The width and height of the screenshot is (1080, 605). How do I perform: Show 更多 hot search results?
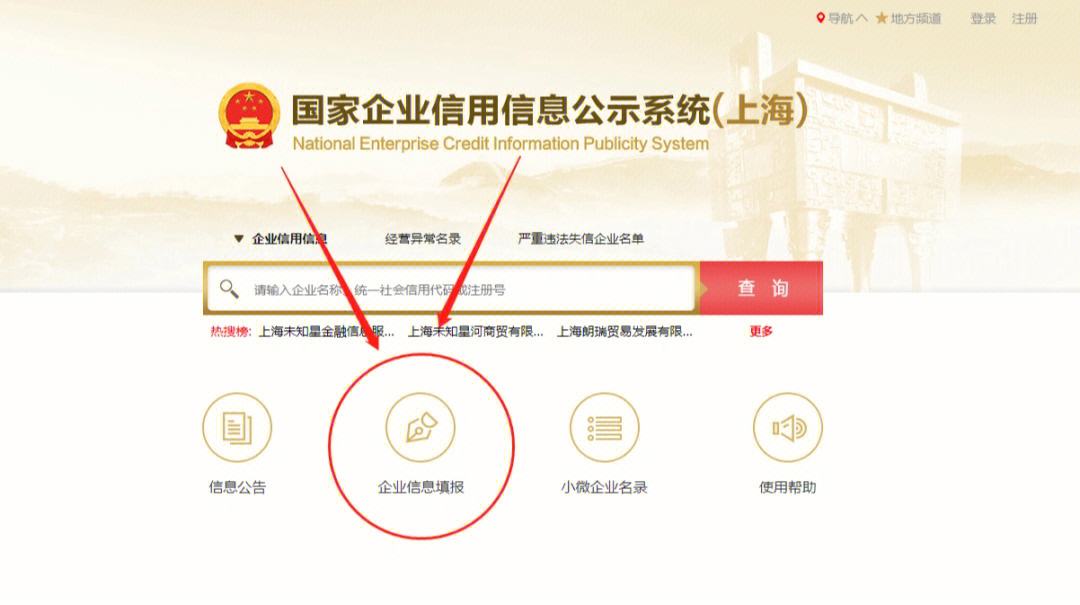click(x=761, y=331)
